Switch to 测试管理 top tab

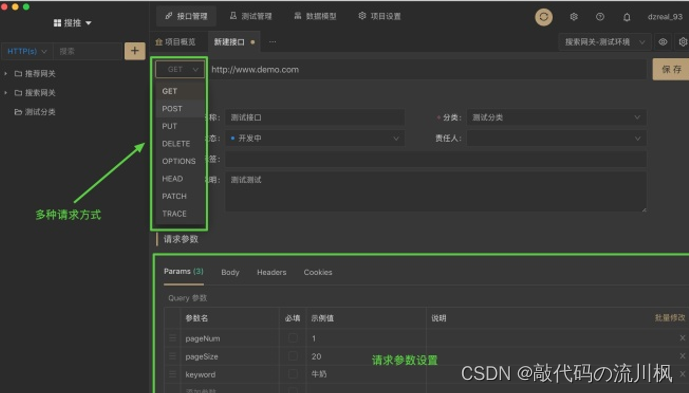pos(250,16)
